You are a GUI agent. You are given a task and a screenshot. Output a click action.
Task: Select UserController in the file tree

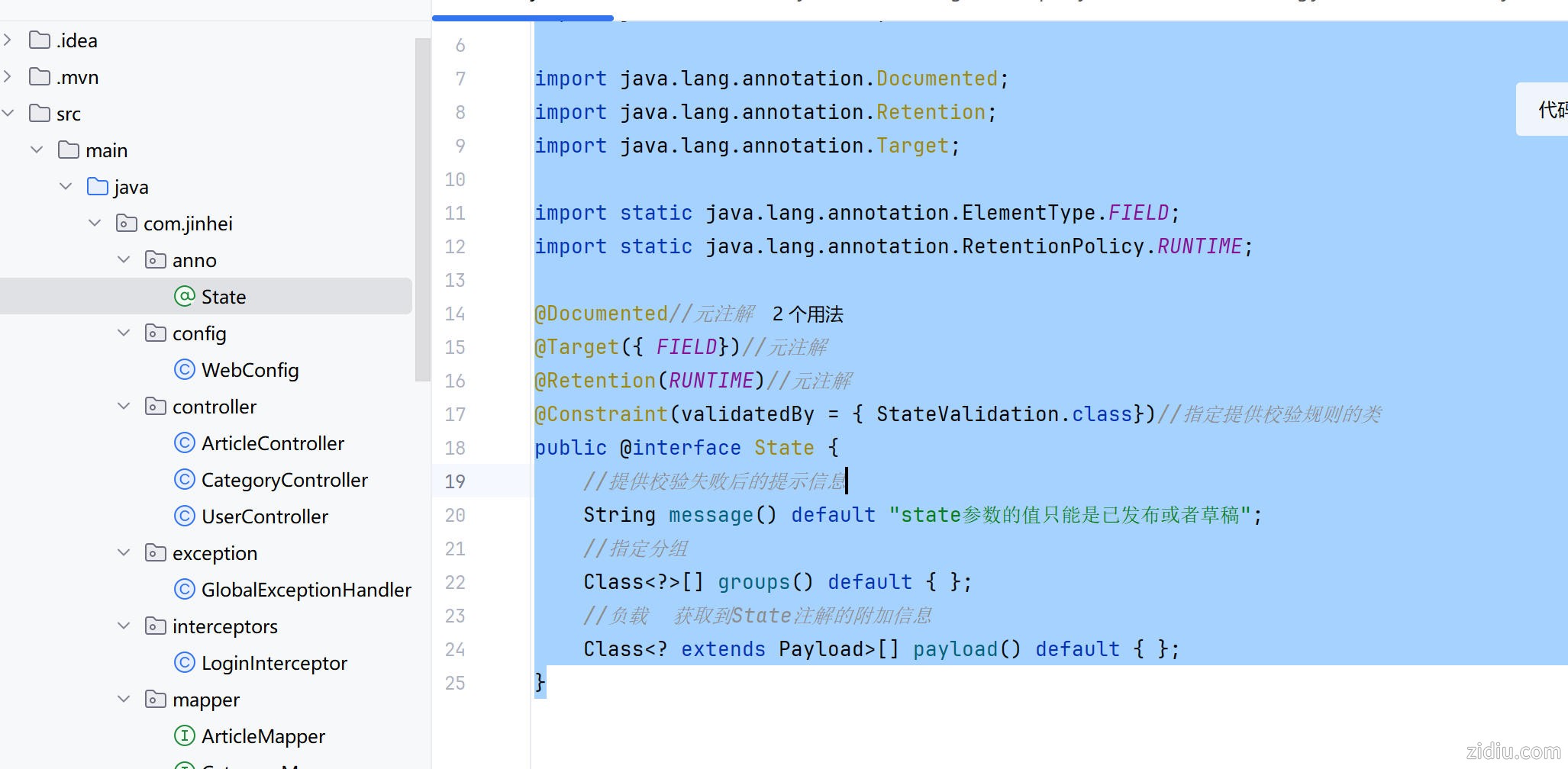pyautogui.click(x=264, y=516)
